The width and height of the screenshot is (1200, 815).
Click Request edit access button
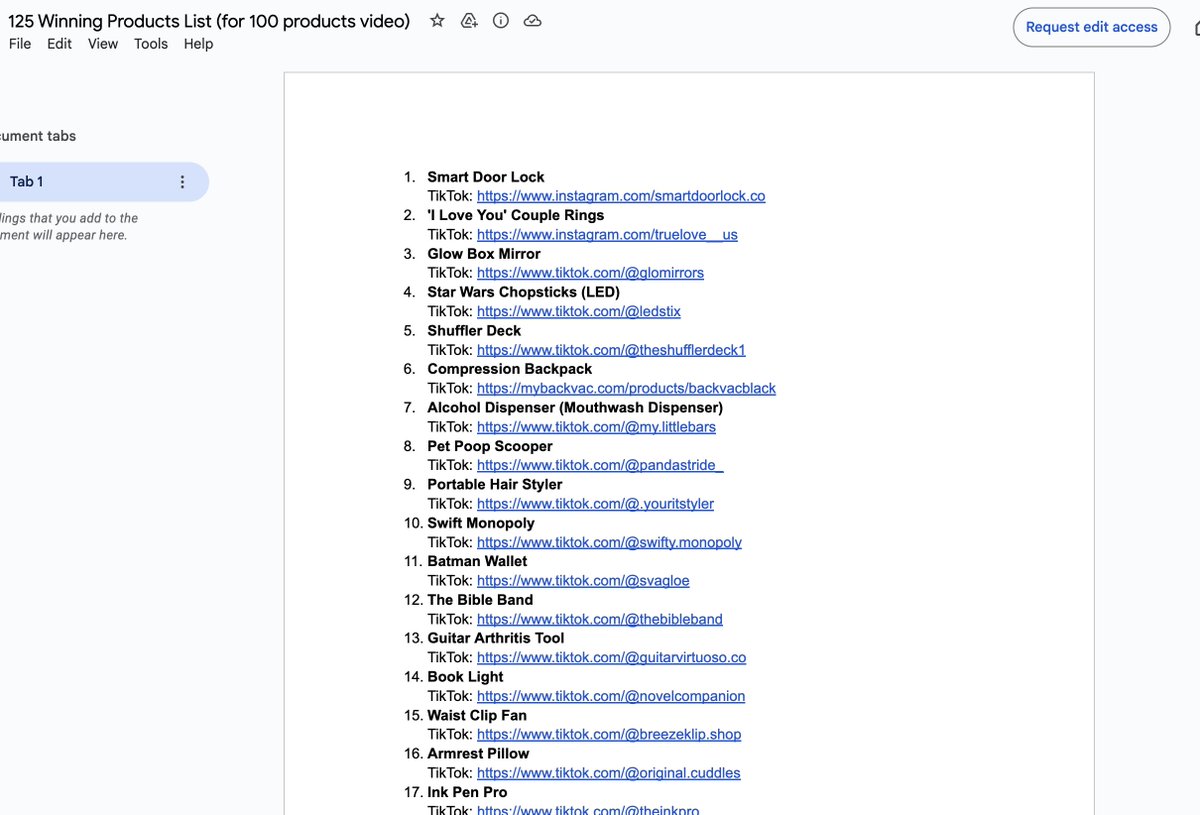coord(1092,27)
